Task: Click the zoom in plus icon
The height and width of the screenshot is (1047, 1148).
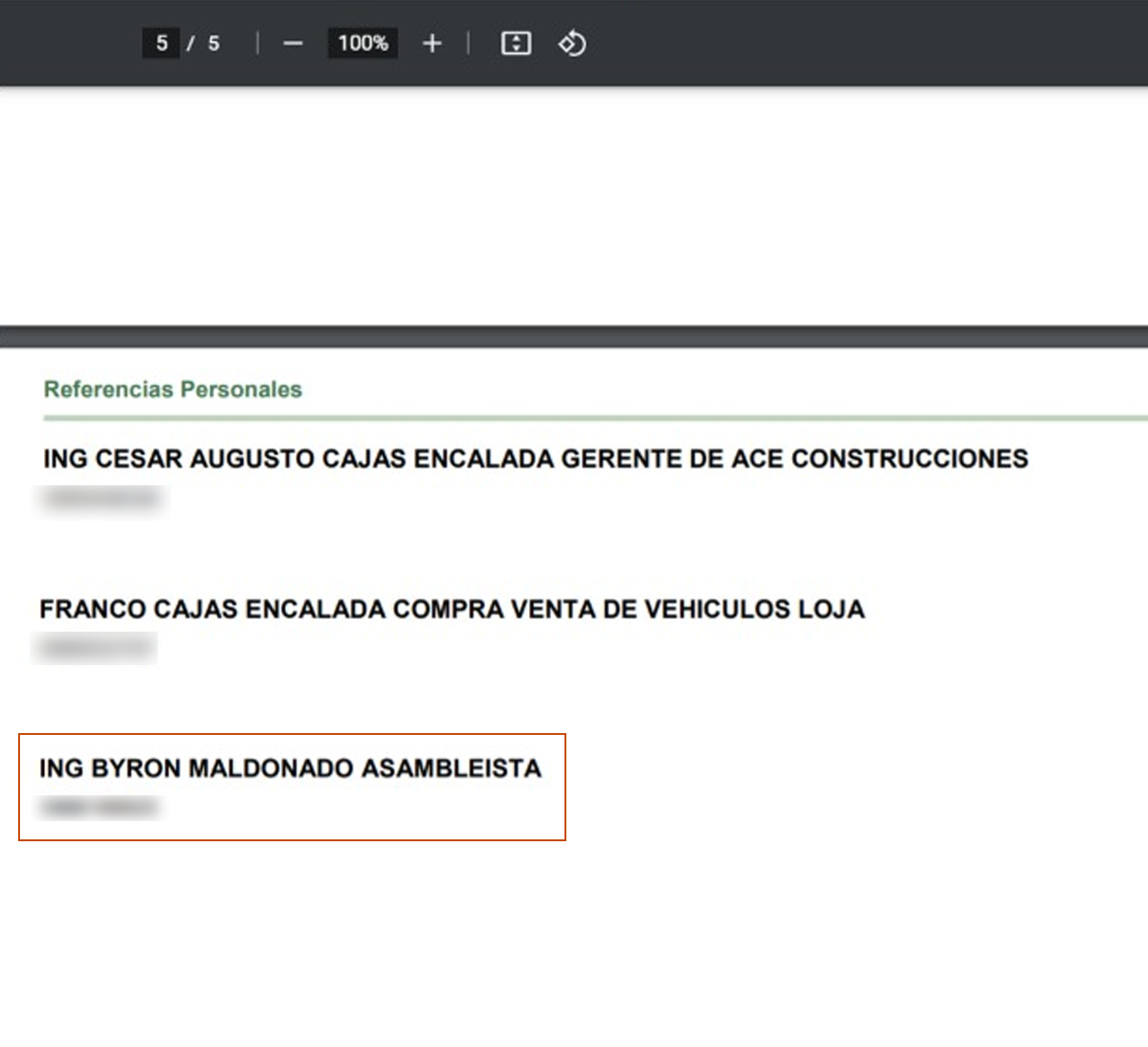Action: (431, 43)
